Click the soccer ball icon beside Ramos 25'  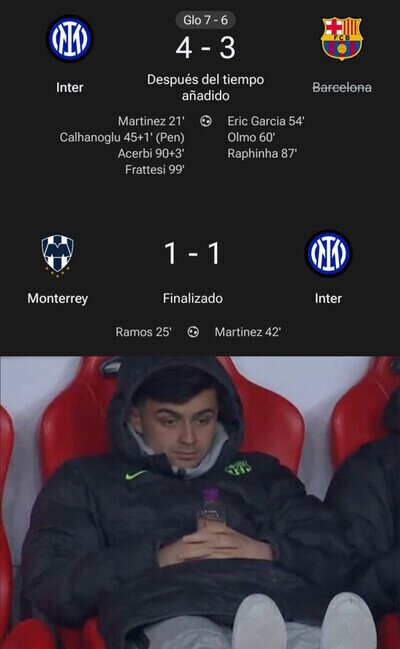tap(193, 332)
